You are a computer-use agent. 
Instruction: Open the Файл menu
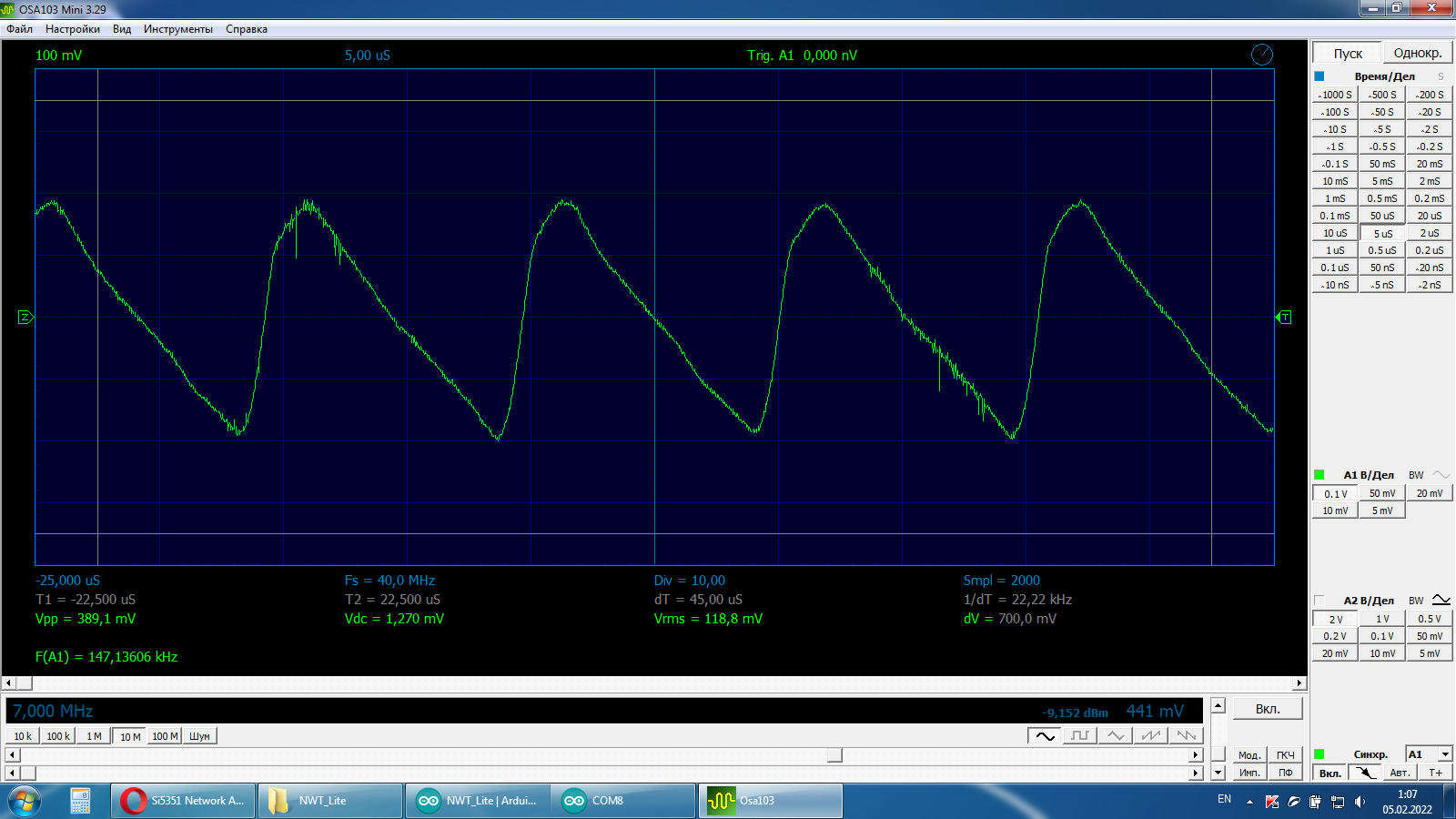point(19,29)
